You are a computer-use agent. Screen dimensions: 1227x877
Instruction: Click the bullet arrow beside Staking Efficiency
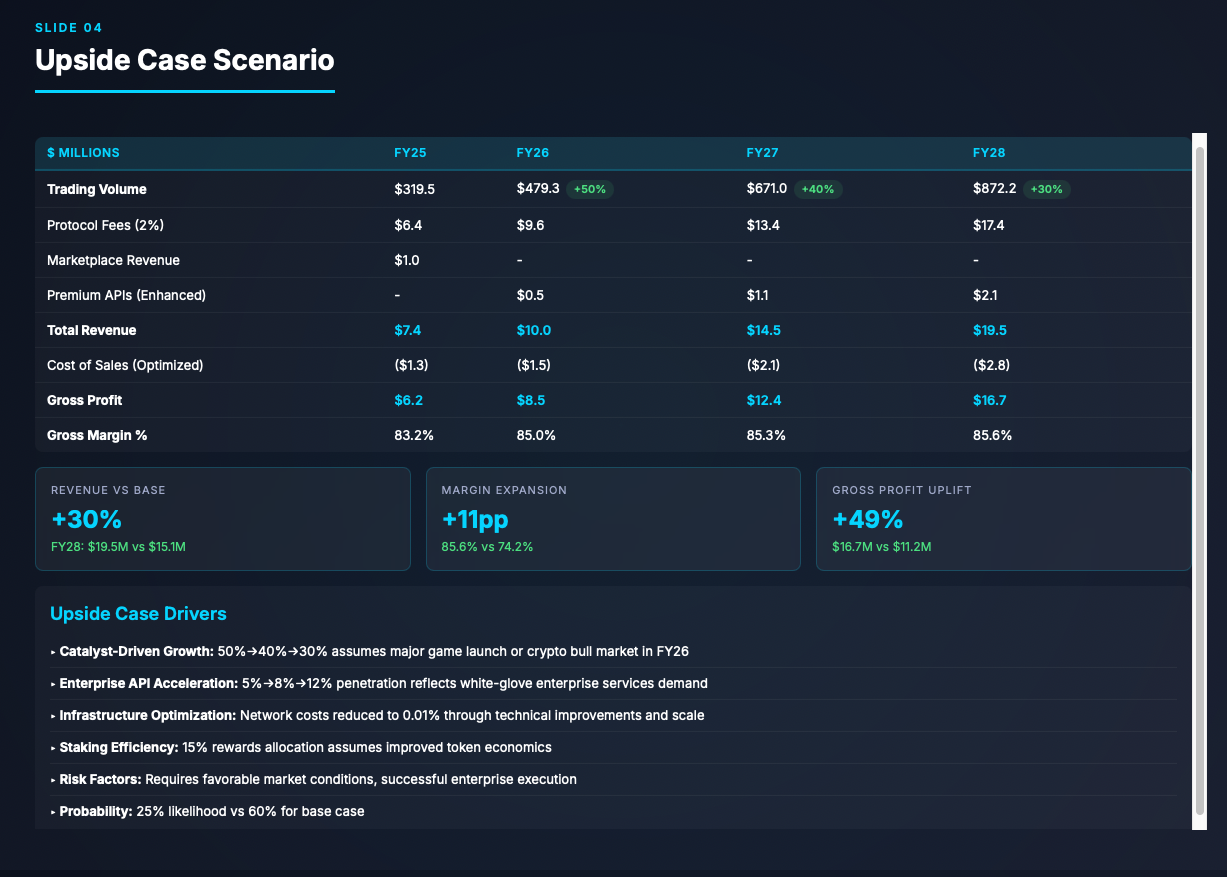pyautogui.click(x=53, y=748)
